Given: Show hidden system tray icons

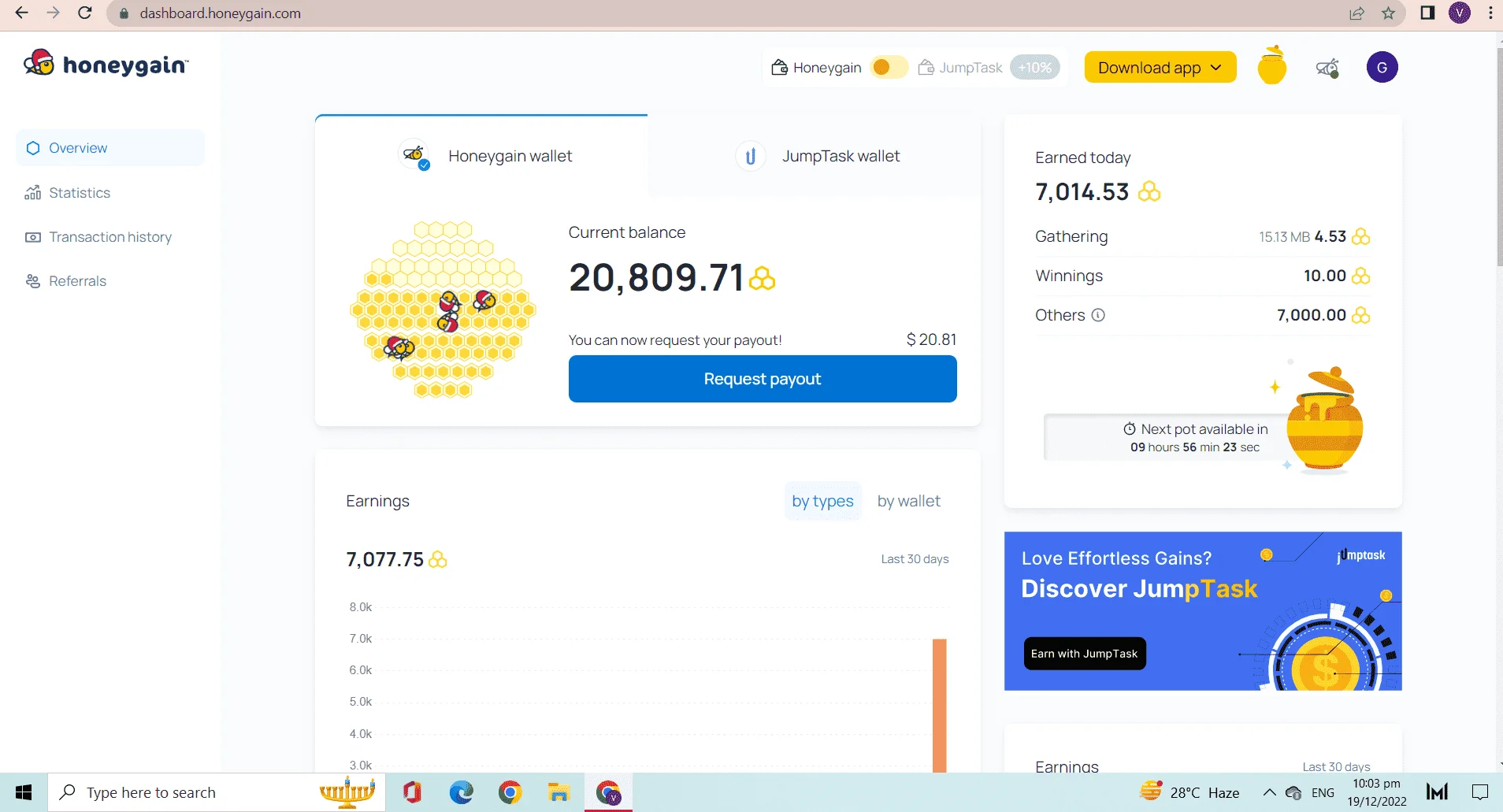Looking at the screenshot, I should click(1269, 792).
